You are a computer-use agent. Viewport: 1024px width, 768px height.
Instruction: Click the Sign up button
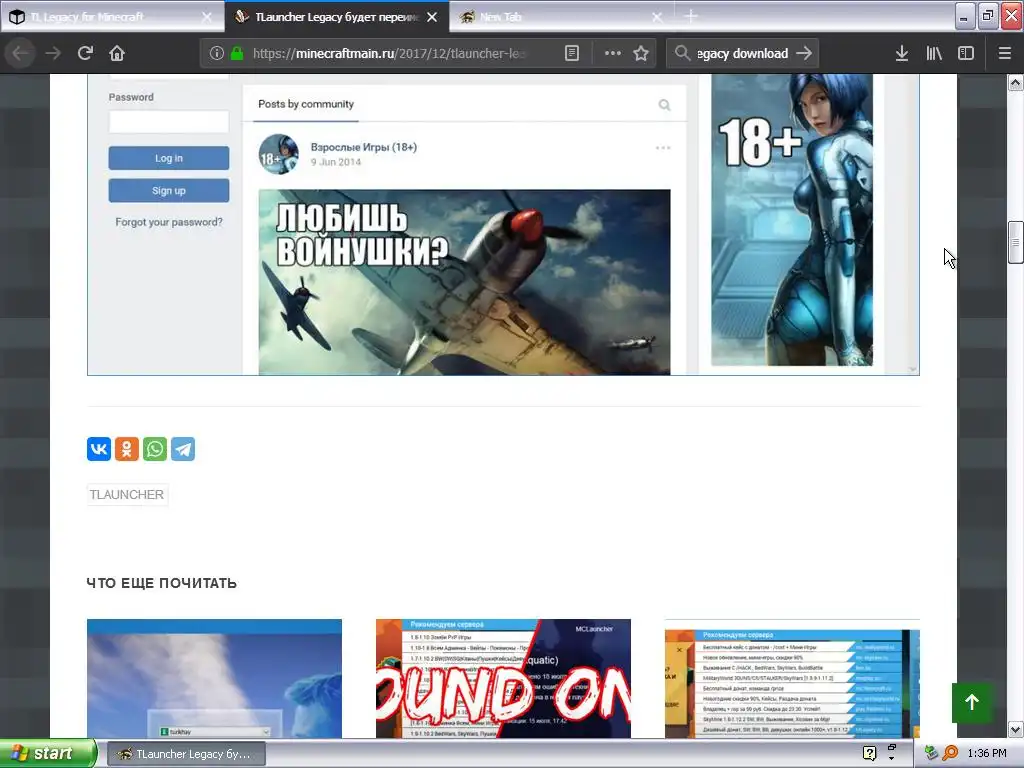coord(168,191)
